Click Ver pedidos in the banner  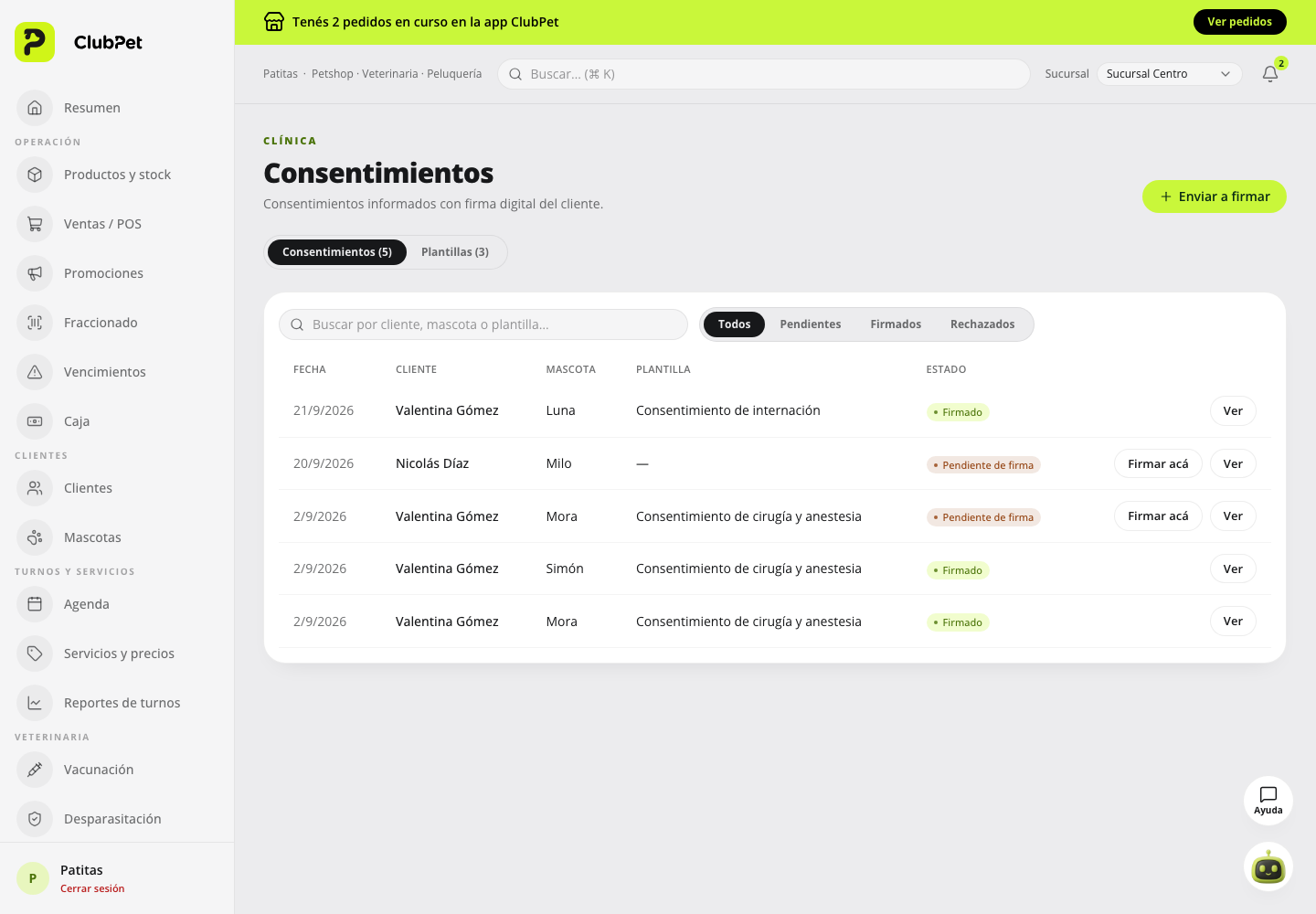(1239, 22)
